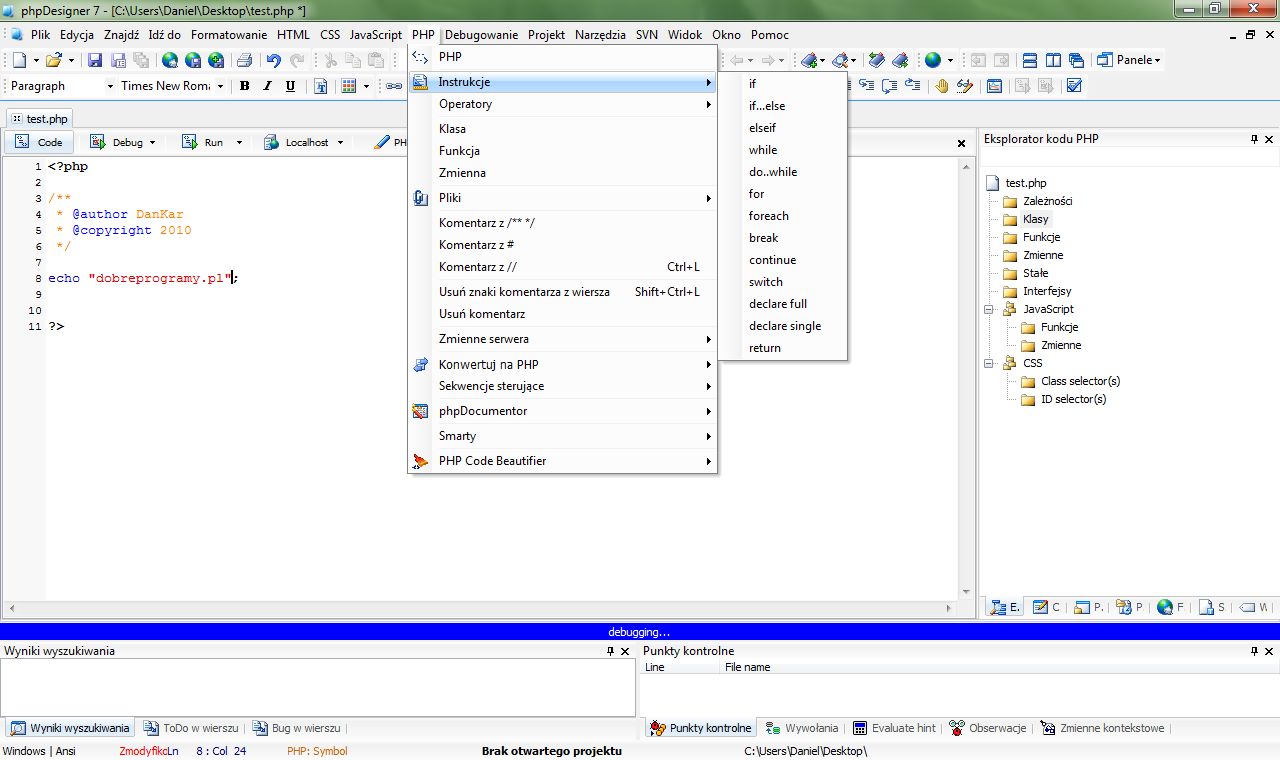The height and width of the screenshot is (760, 1280).
Task: Switch to Bug w wierszu tab
Action: pos(296,728)
